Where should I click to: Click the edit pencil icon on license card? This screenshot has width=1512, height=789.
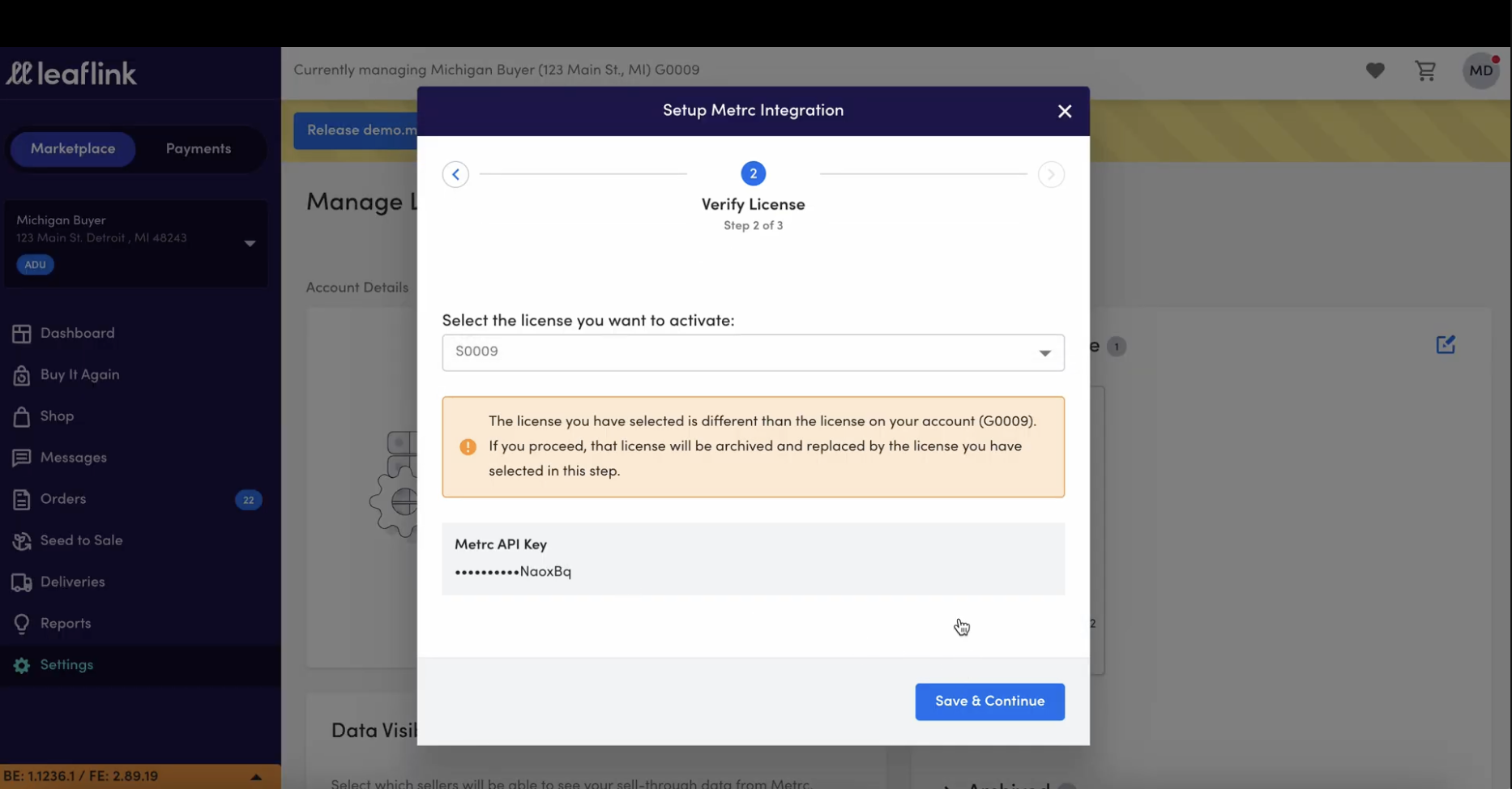[1446, 345]
